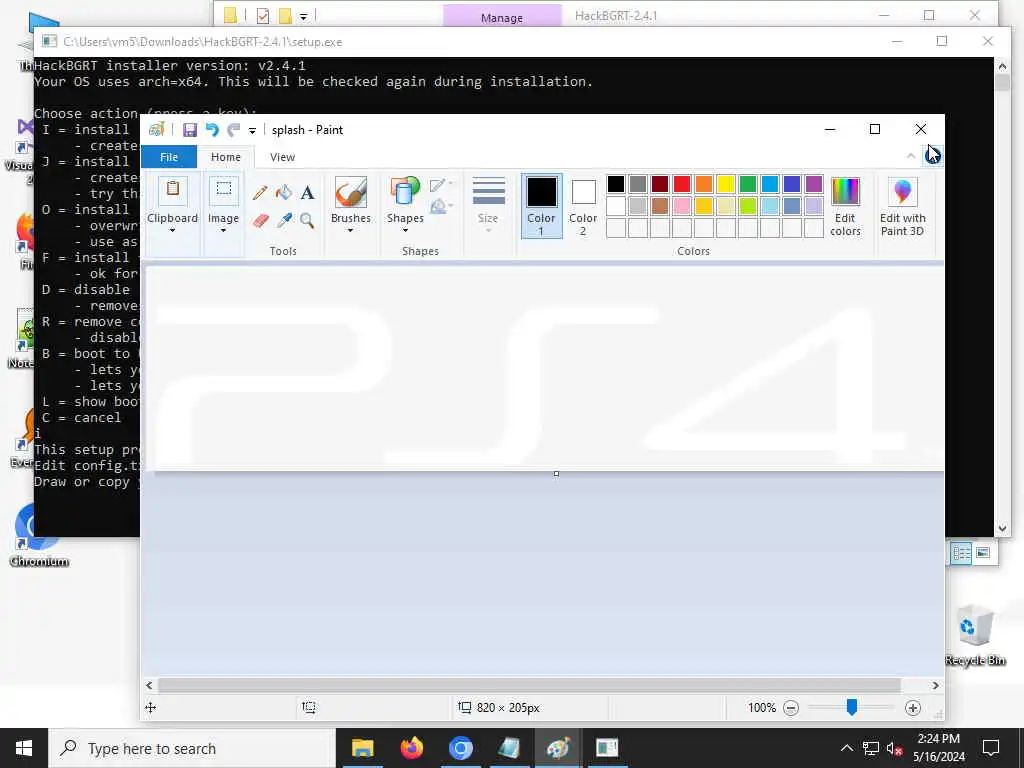The image size is (1024, 768).
Task: Open the notification center icon
Action: (991, 748)
